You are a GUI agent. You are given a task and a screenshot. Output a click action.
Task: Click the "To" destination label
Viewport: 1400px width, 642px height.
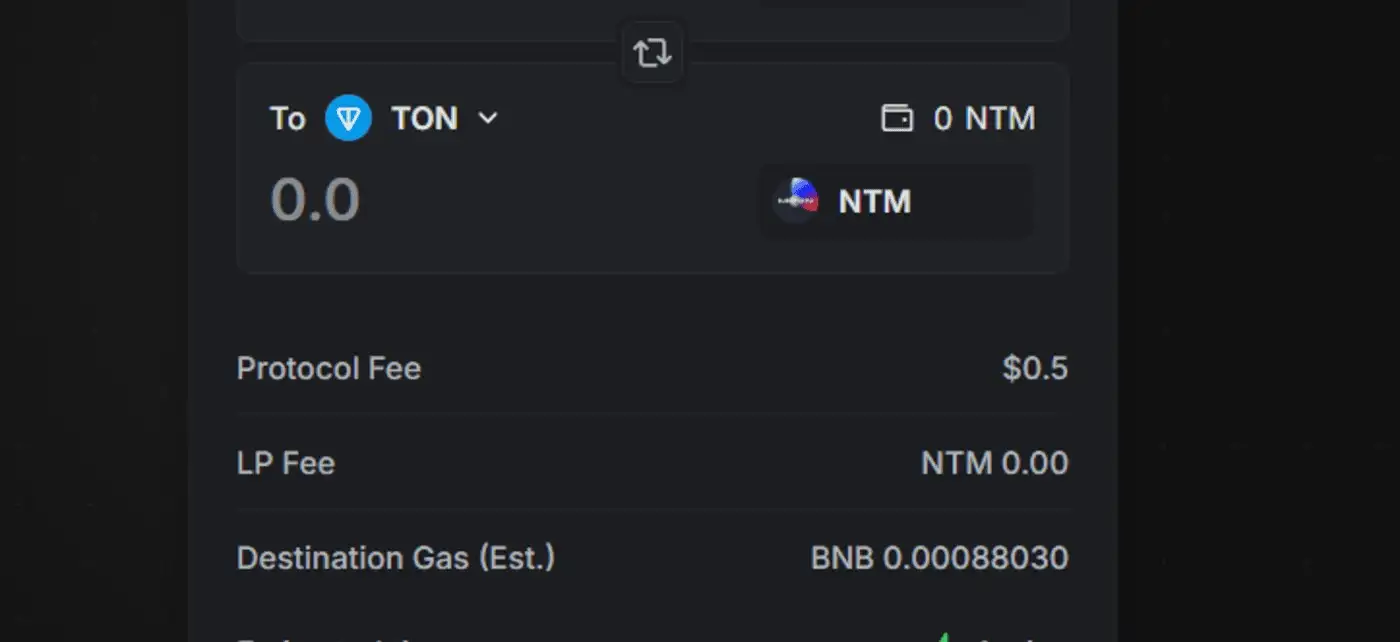point(287,119)
